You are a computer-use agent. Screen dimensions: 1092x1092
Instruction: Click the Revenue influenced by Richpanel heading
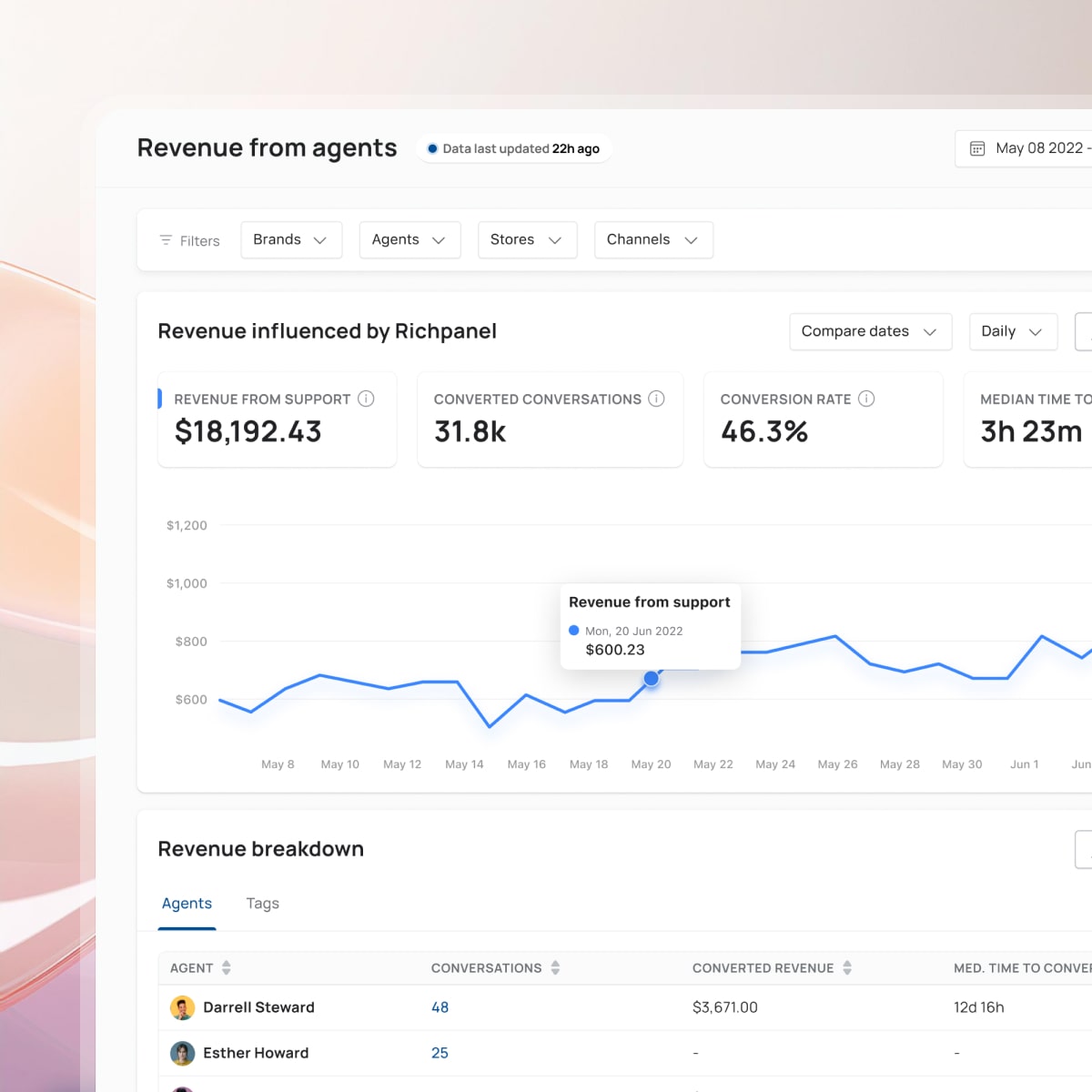click(x=328, y=331)
